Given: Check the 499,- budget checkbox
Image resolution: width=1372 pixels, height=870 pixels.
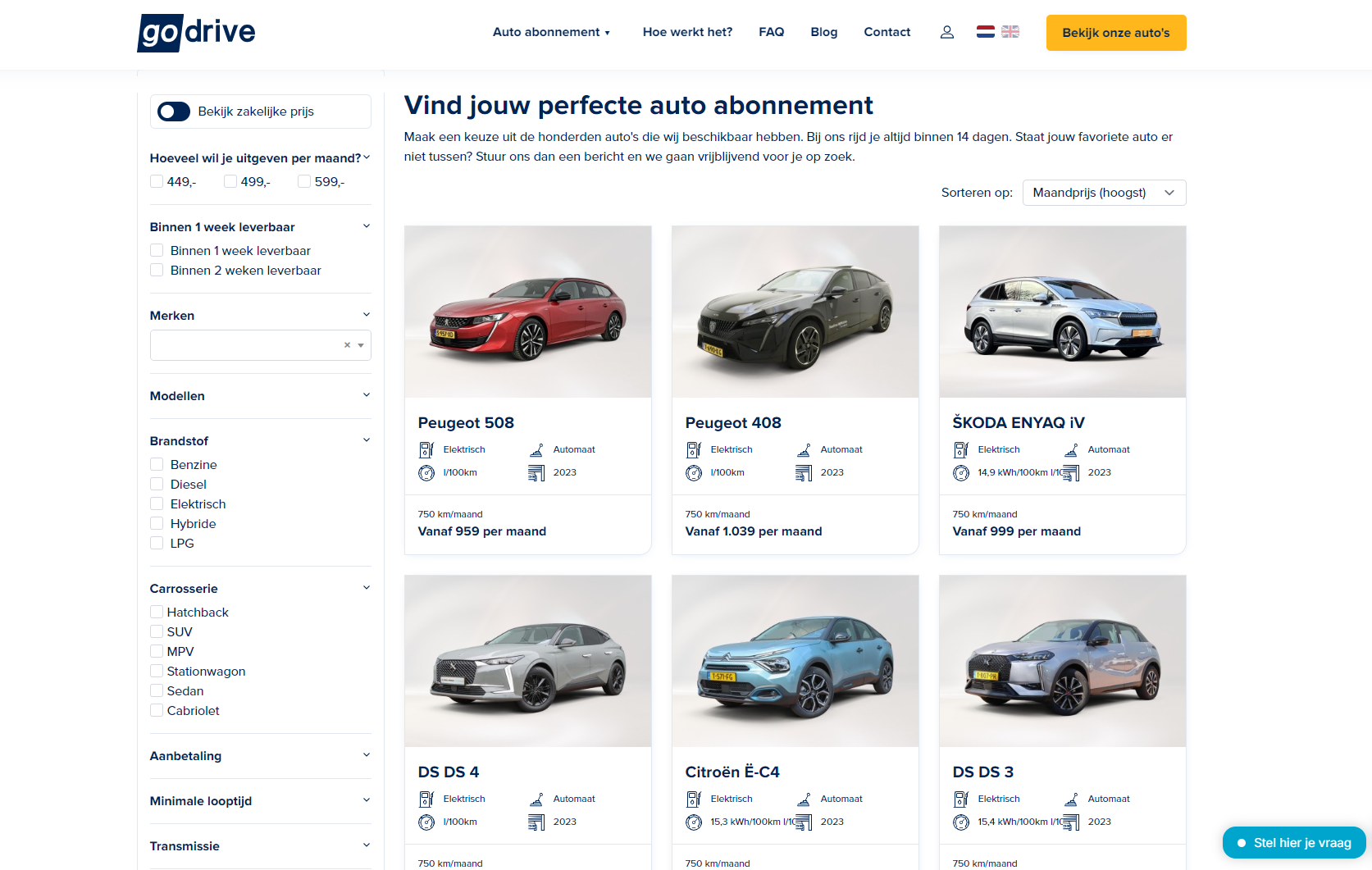Looking at the screenshot, I should 230,181.
